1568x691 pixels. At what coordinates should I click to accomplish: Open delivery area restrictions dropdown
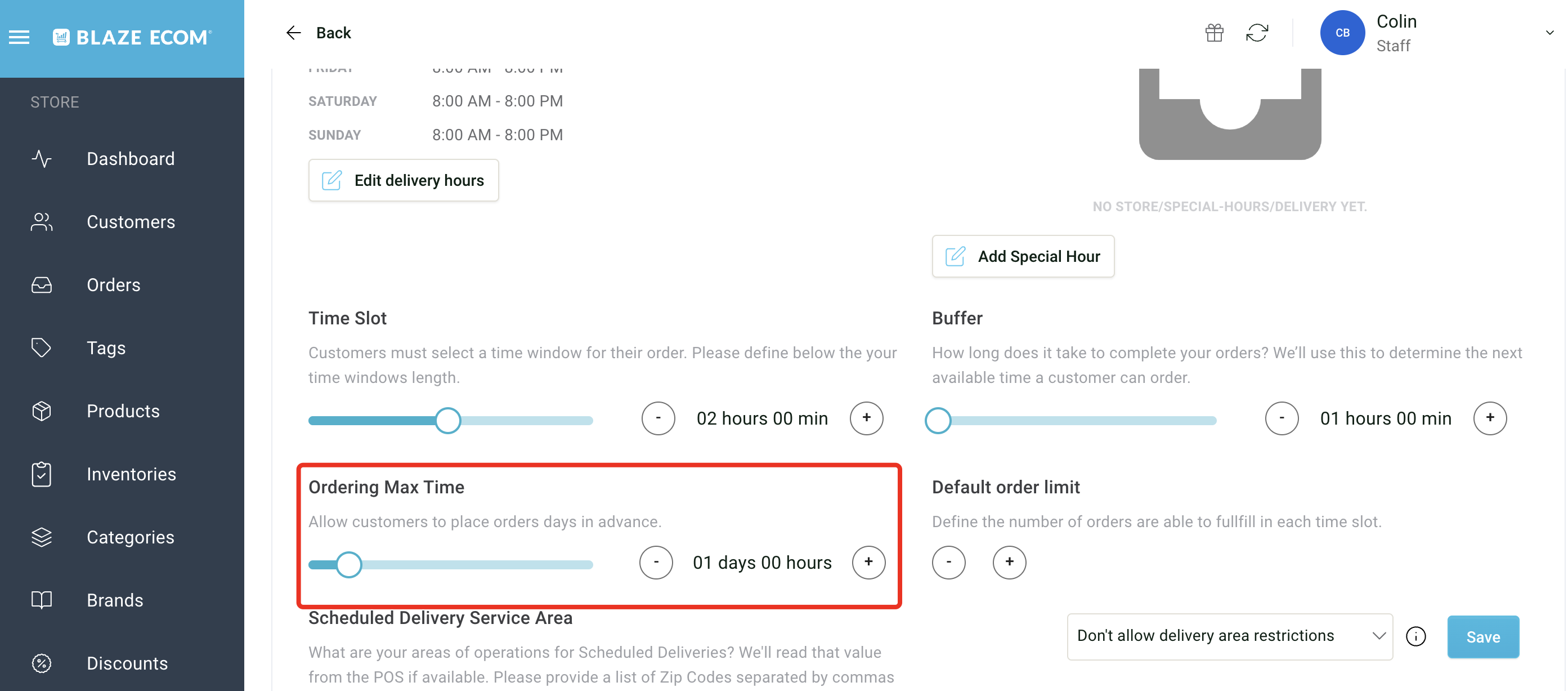(1230, 637)
